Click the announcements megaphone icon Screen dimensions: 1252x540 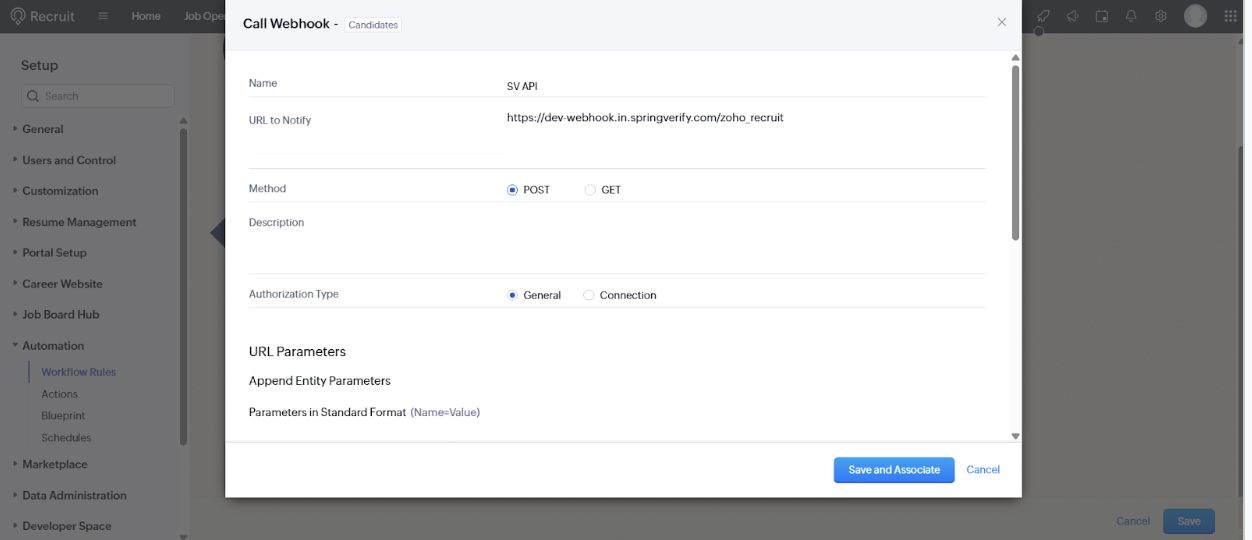coord(1073,16)
